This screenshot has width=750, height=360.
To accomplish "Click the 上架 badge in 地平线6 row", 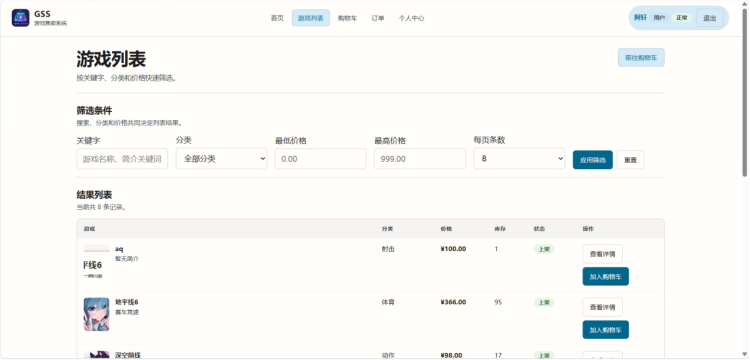I will (x=544, y=302).
